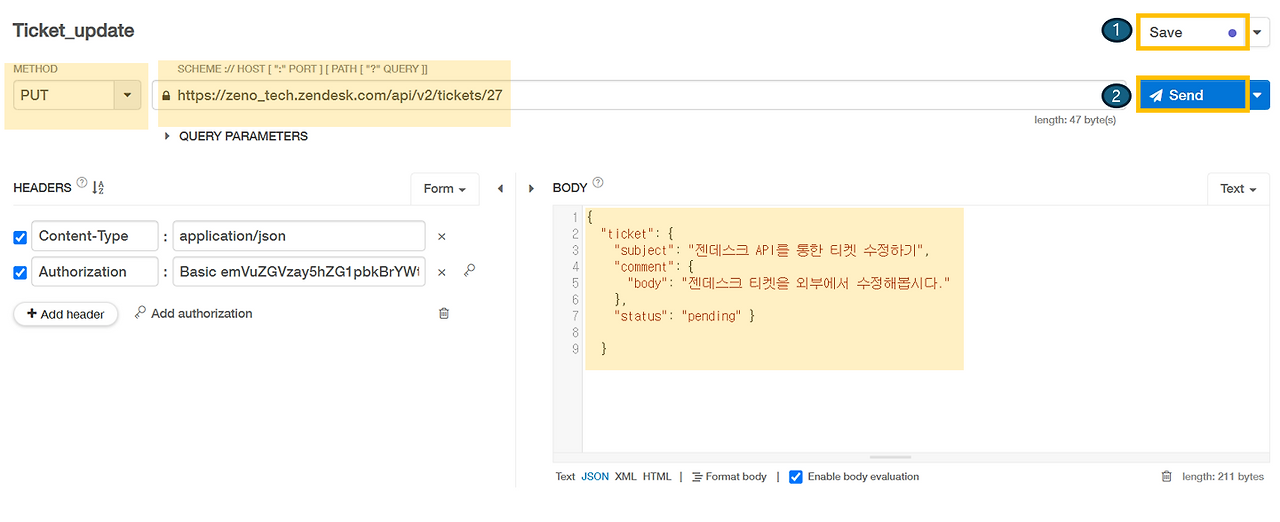
Task: Click the BODY help question icon
Action: 598,183
